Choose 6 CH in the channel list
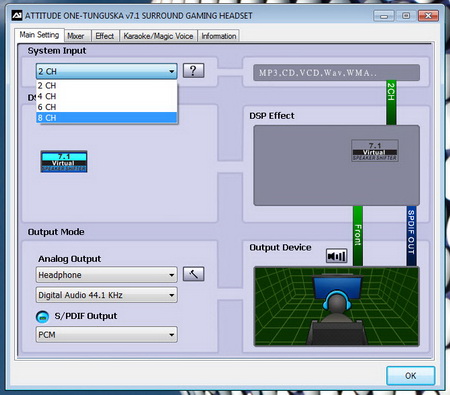This screenshot has height=395, width=450. pyautogui.click(x=106, y=107)
